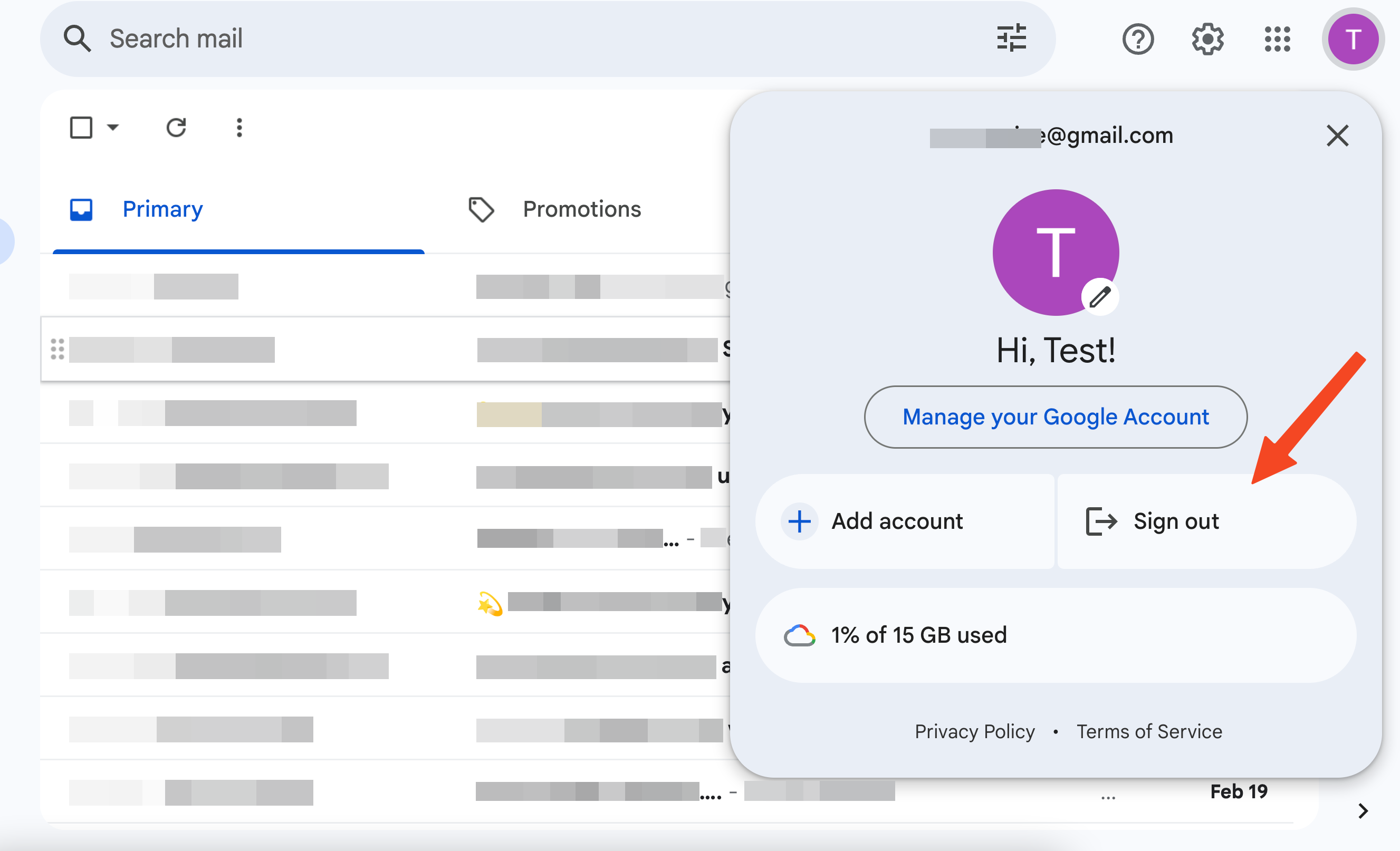1400x851 pixels.
Task: Click the Google One cloud icon
Action: tap(799, 635)
